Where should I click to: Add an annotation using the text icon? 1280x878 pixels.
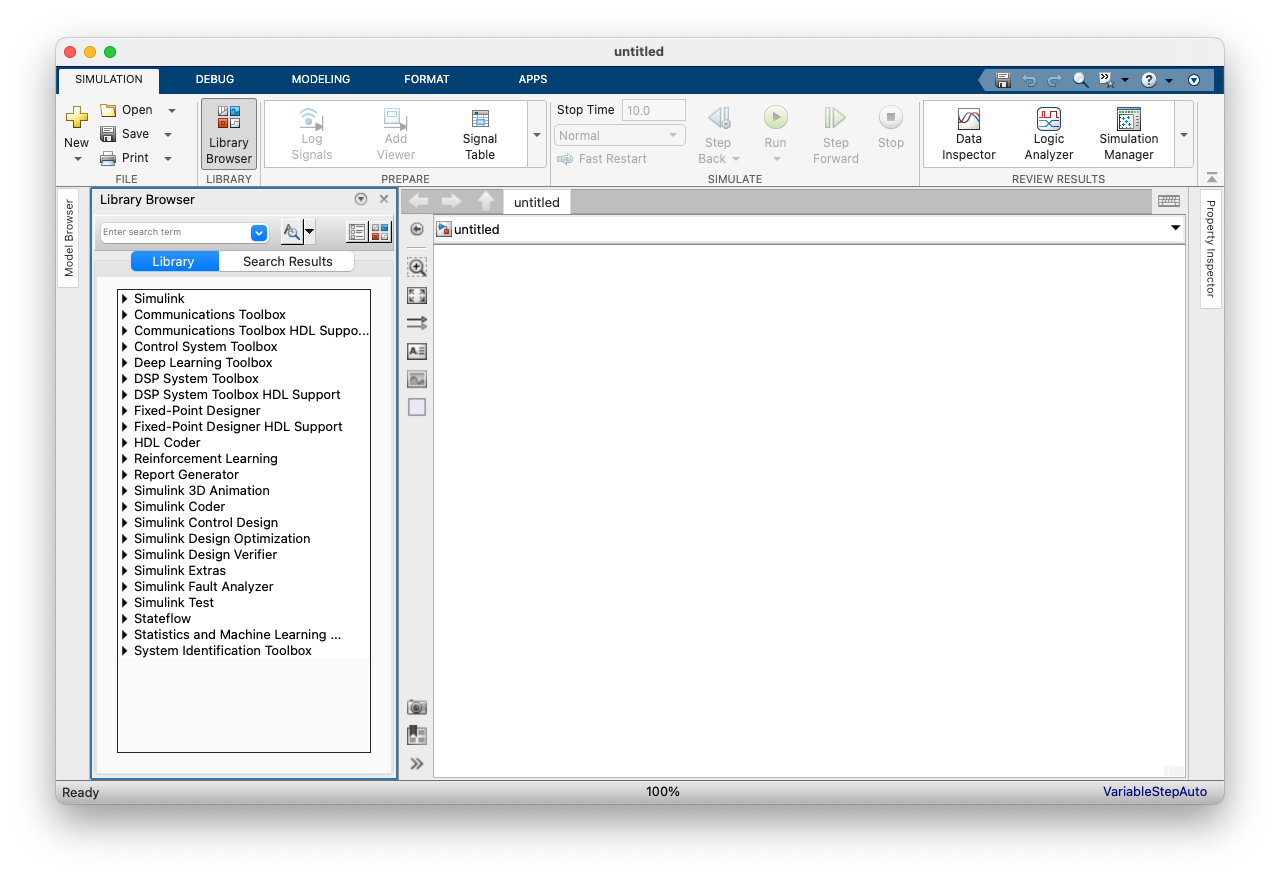coord(417,351)
